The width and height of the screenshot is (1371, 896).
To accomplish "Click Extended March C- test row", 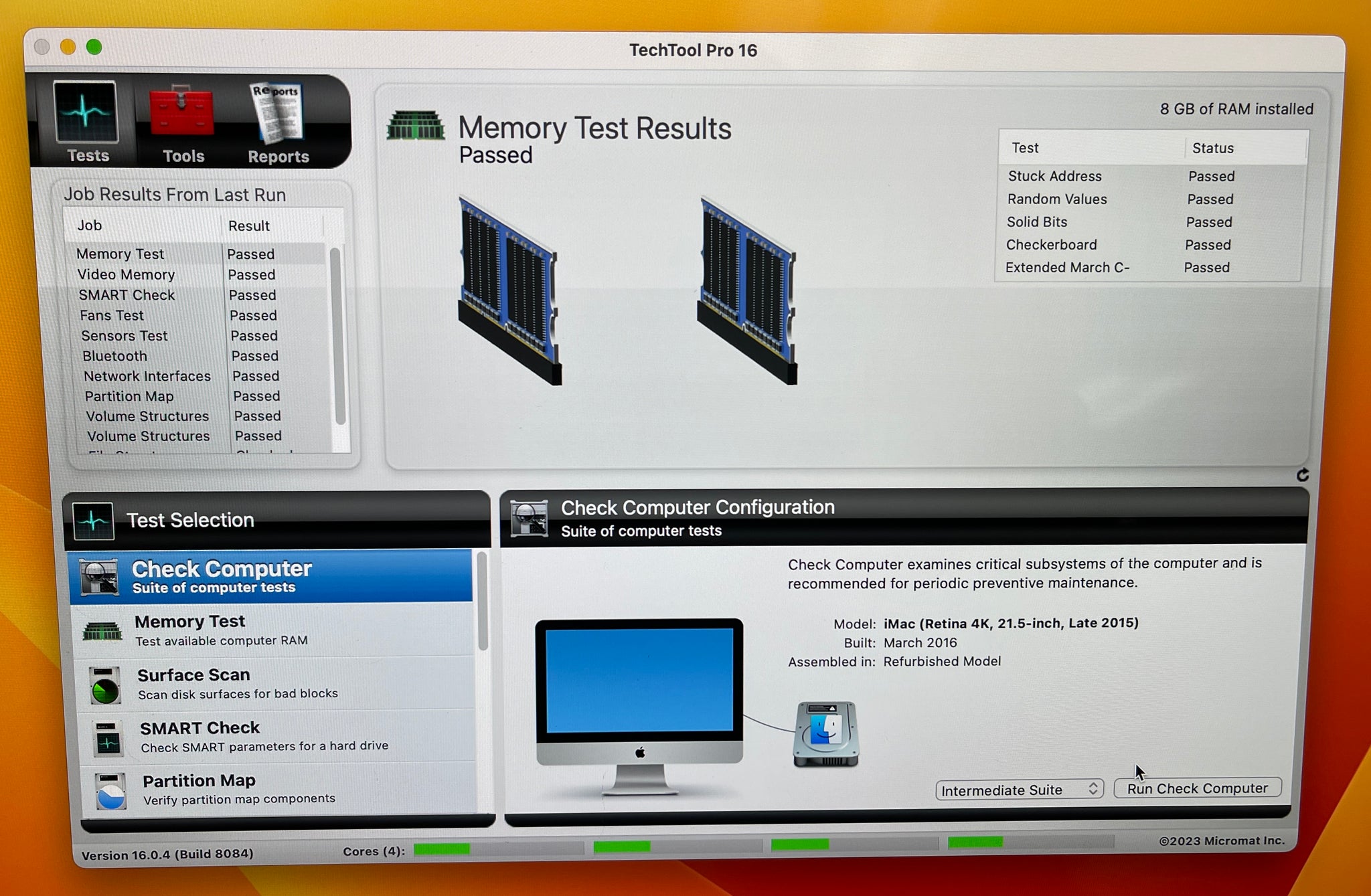I will [x=1149, y=267].
